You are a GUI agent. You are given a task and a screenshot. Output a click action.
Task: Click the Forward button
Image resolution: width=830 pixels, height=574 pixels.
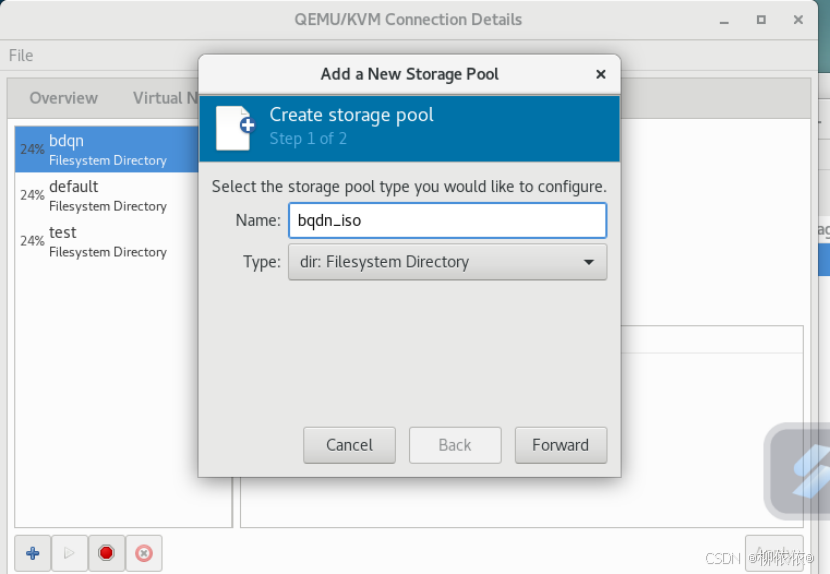pos(560,445)
